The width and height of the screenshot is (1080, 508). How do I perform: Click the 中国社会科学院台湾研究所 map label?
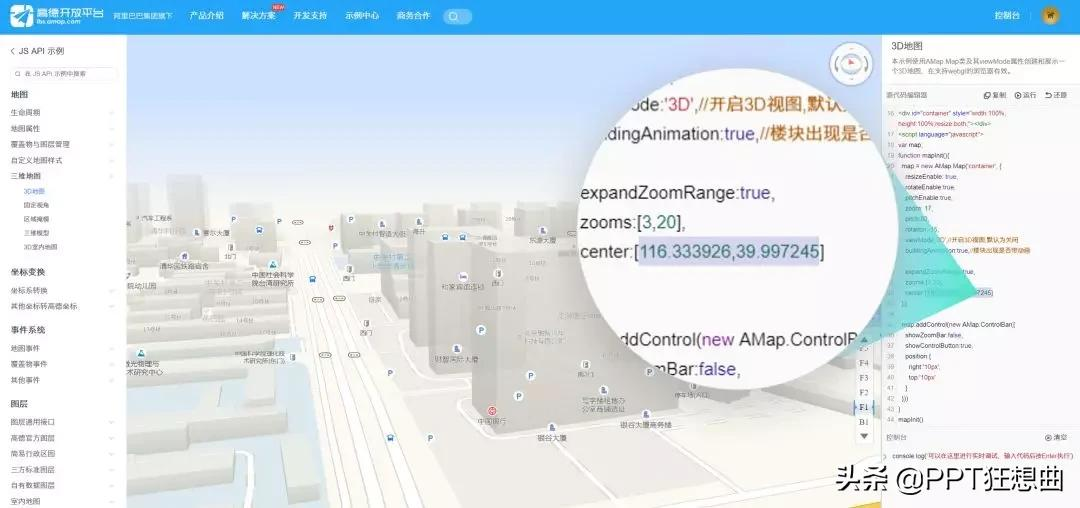click(x=273, y=278)
